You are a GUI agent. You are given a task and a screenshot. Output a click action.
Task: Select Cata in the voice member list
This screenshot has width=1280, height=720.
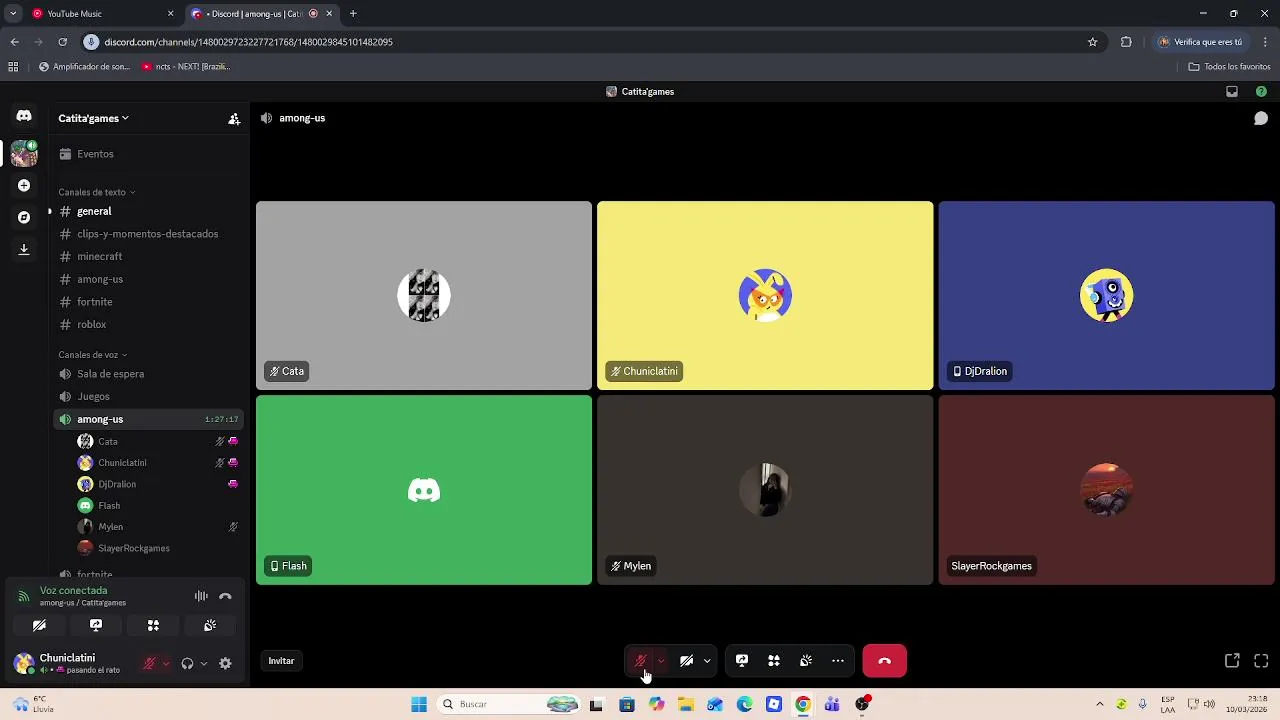click(158, 441)
